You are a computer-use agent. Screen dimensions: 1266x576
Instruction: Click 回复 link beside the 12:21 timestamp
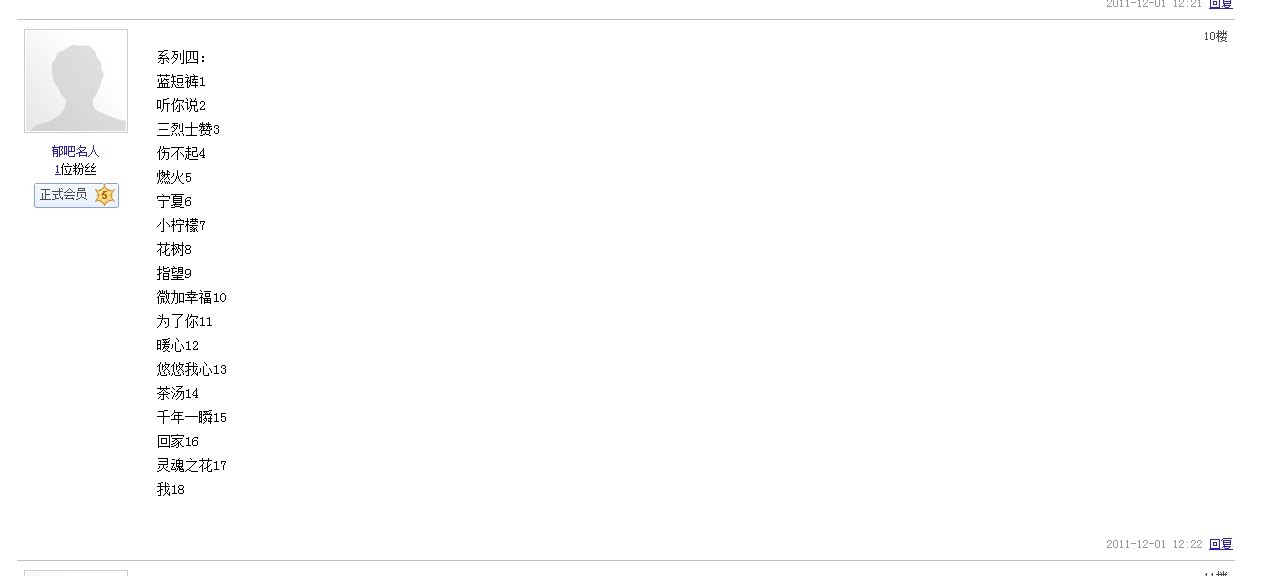pyautogui.click(x=1221, y=4)
